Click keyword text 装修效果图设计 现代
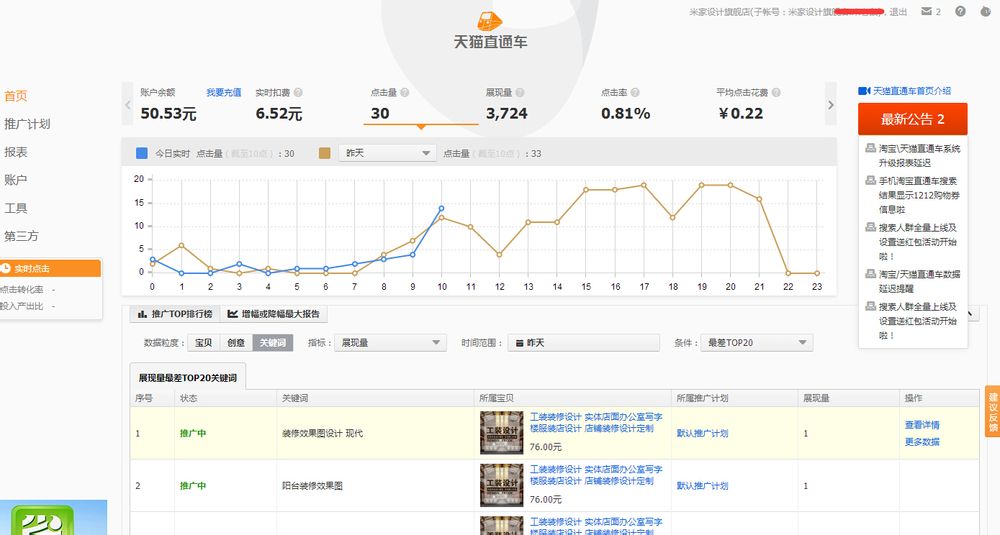 tap(323, 434)
